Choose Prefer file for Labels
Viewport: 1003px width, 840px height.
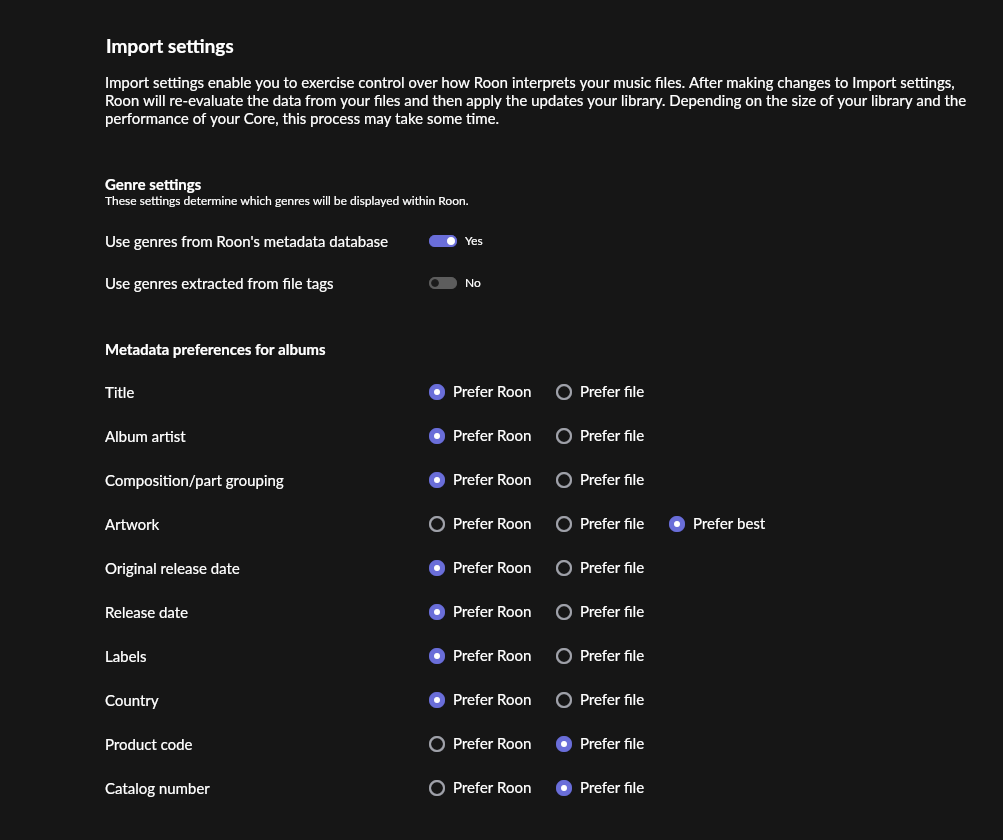[x=564, y=656]
